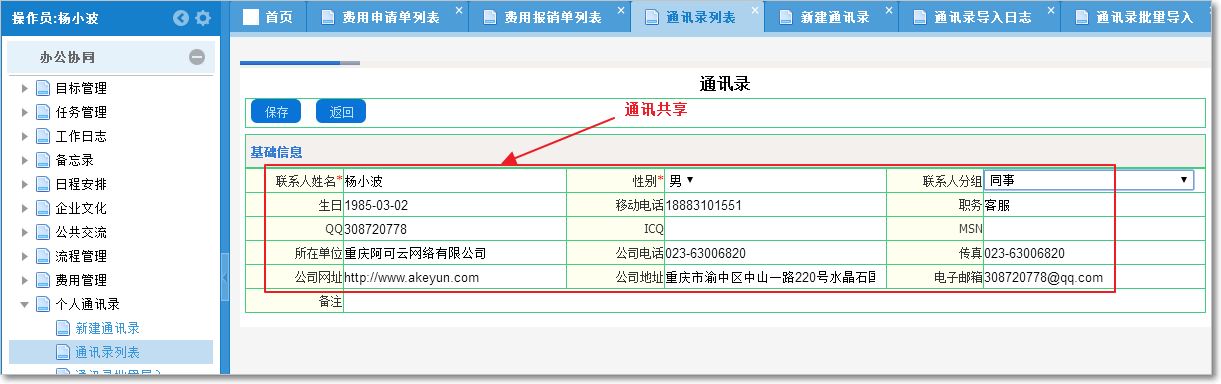The width and height of the screenshot is (1221, 384).
Task: Click the 公司地址 address field
Action: tap(774, 277)
